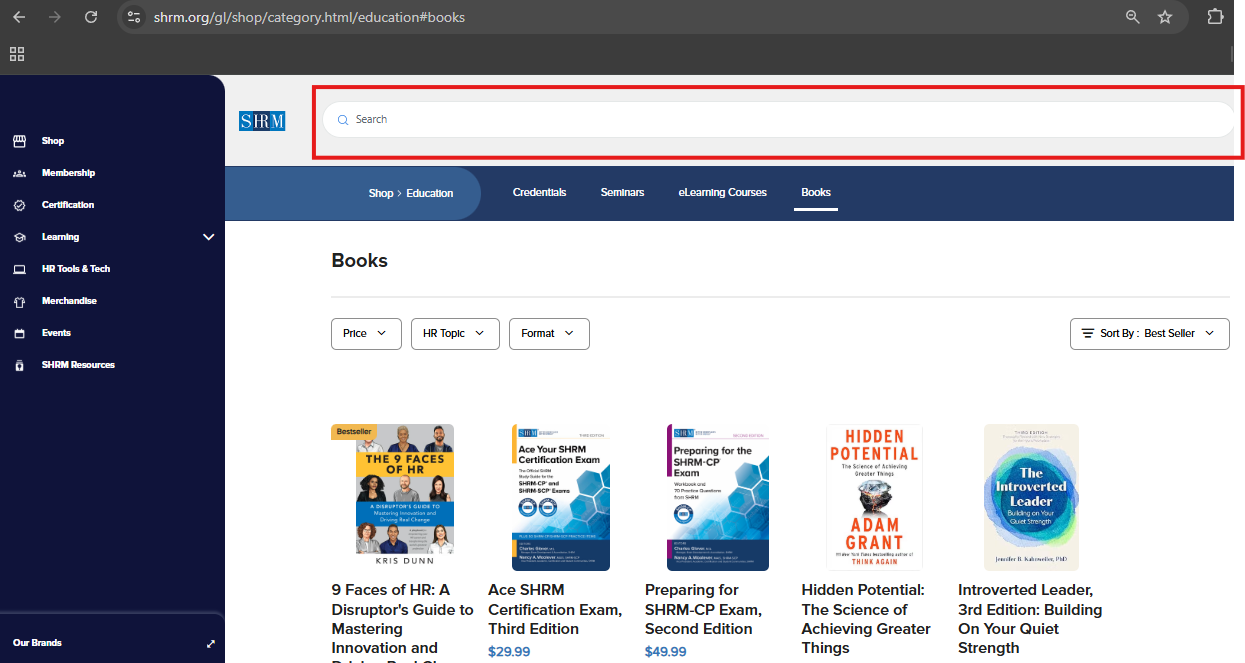Open the Sort By Best Seller dropdown
The image size is (1245, 663).
[x=1150, y=334]
